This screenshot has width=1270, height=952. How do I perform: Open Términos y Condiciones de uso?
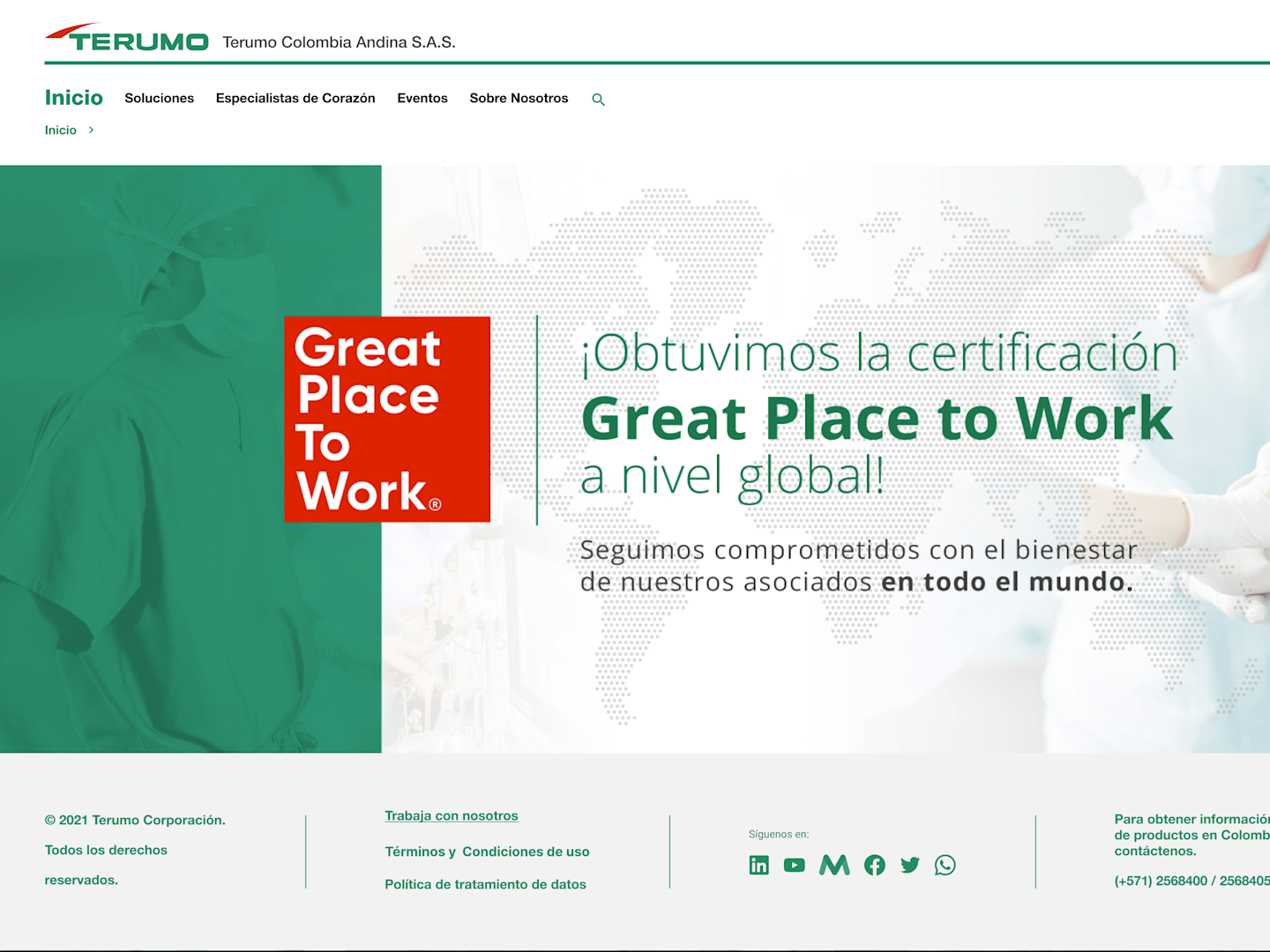tap(487, 852)
